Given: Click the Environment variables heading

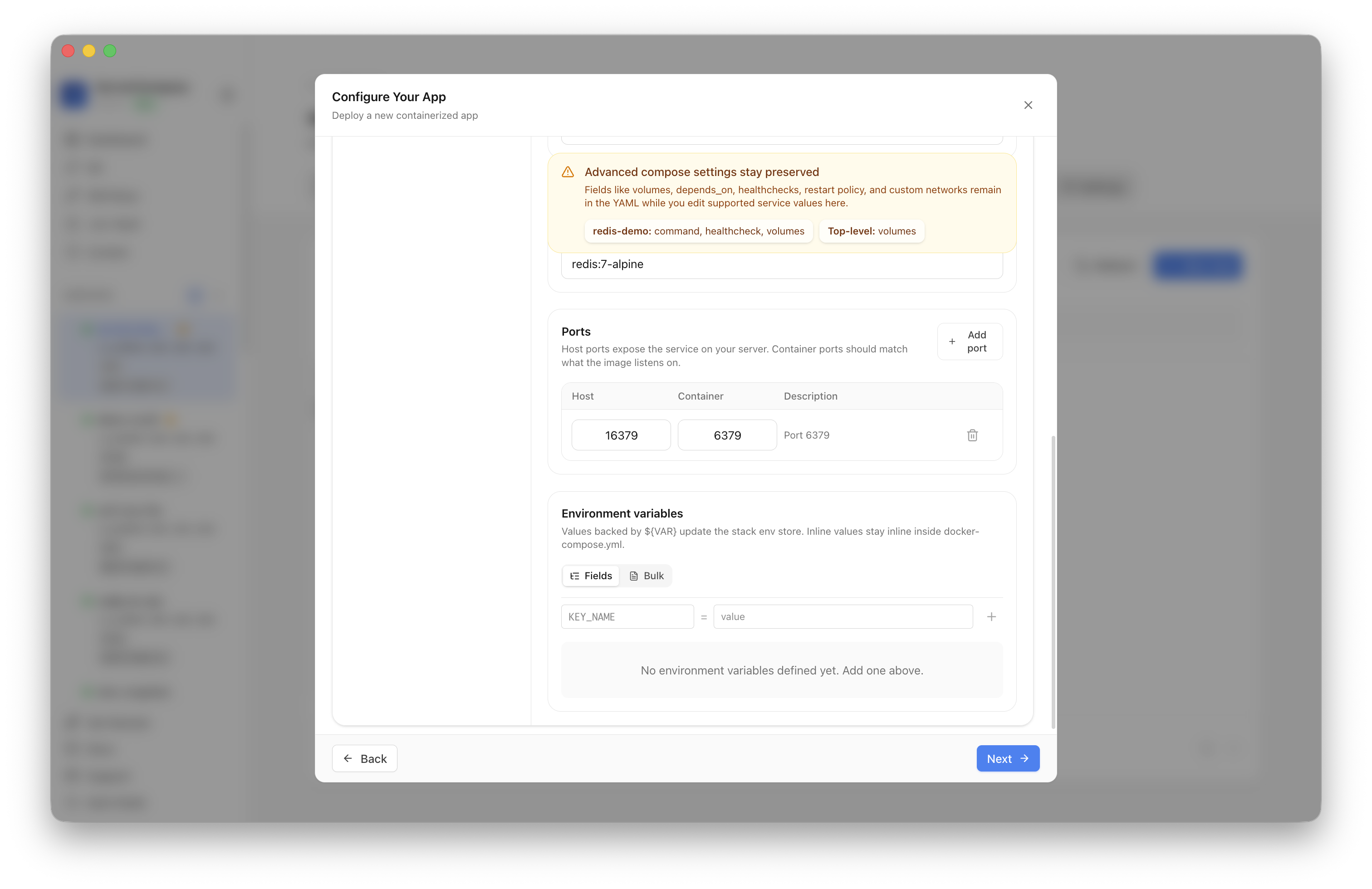Looking at the screenshot, I should pos(622,513).
